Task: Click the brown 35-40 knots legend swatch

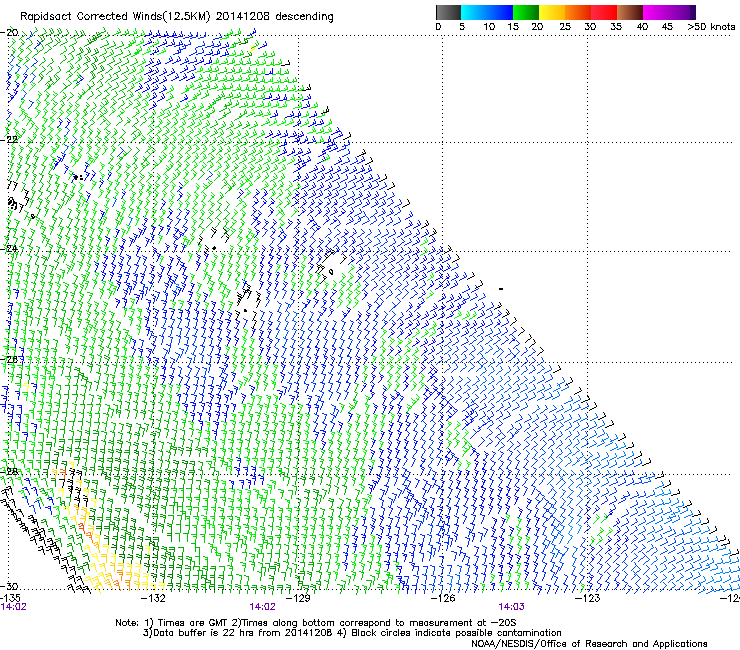Action: tap(630, 12)
